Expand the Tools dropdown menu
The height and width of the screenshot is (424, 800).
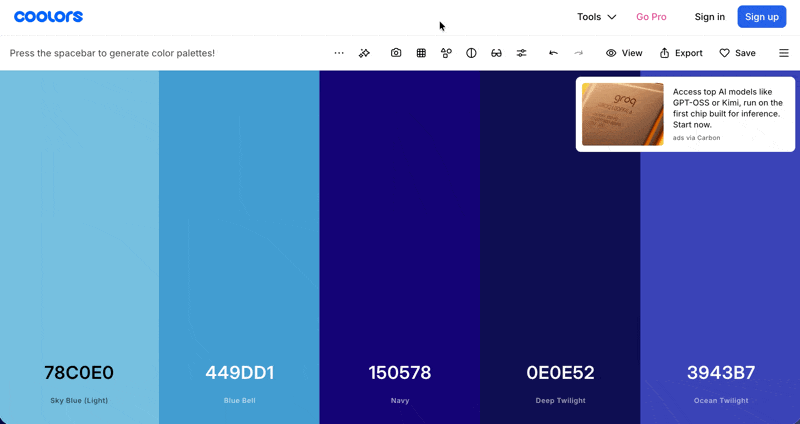596,17
